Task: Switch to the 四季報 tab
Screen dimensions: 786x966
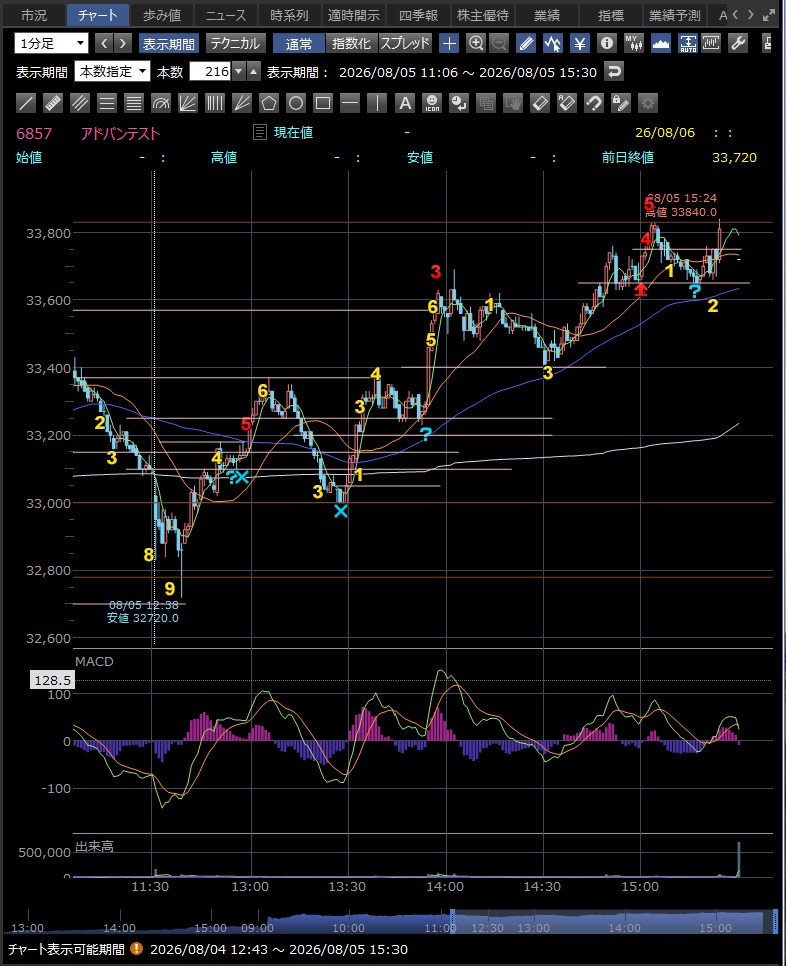Action: [x=418, y=15]
